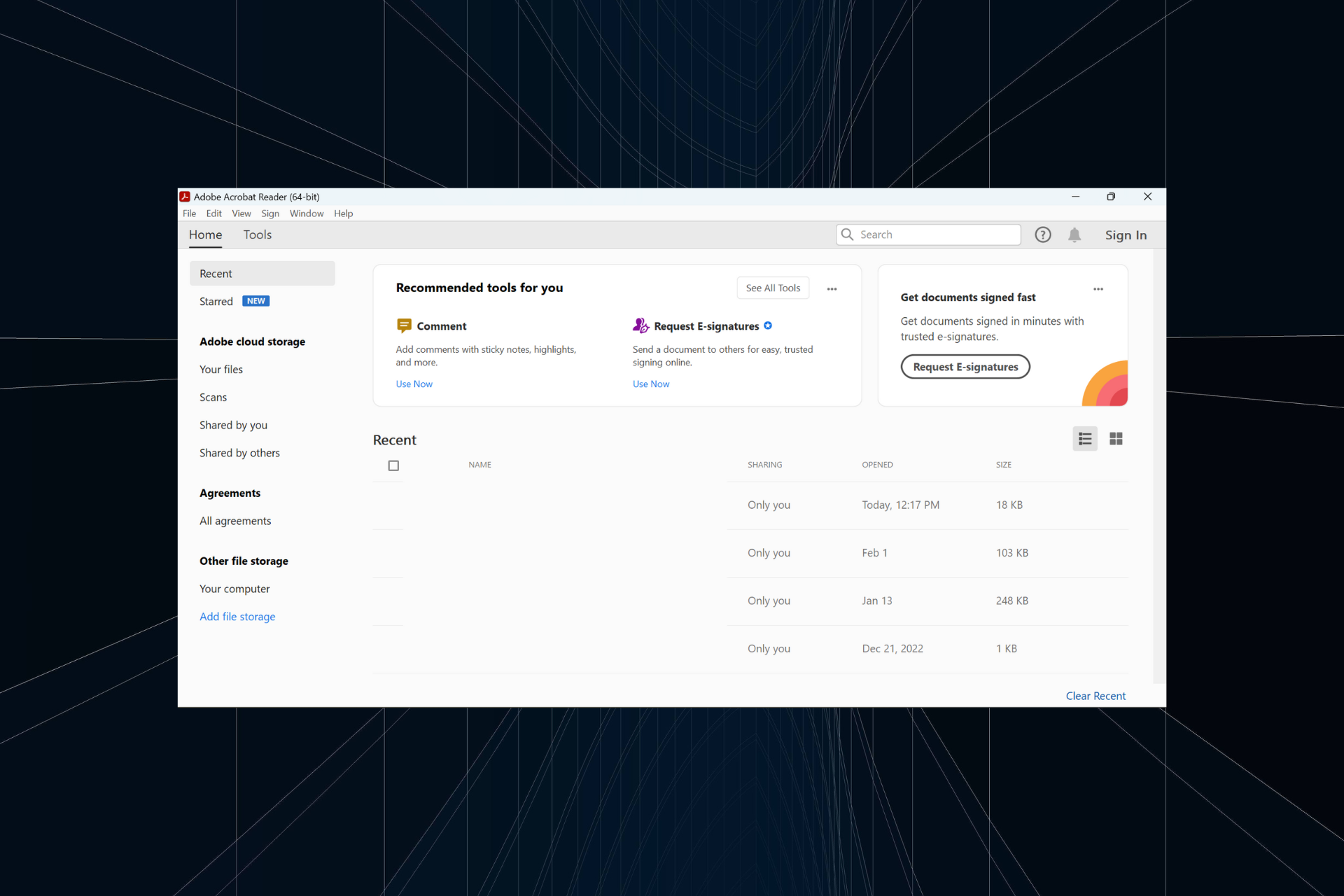Viewport: 1344px width, 896px height.
Task: Restore down the Acrobat Reader window
Action: pos(1111,197)
